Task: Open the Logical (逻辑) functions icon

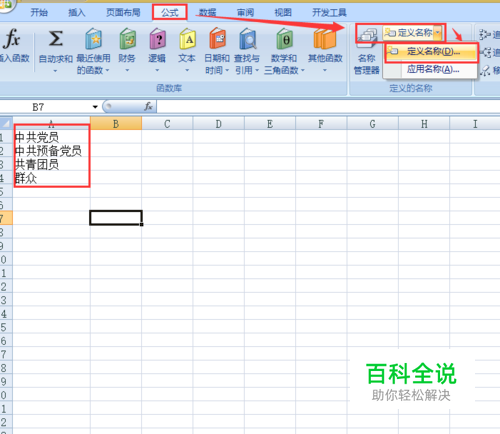Action: coord(158,39)
